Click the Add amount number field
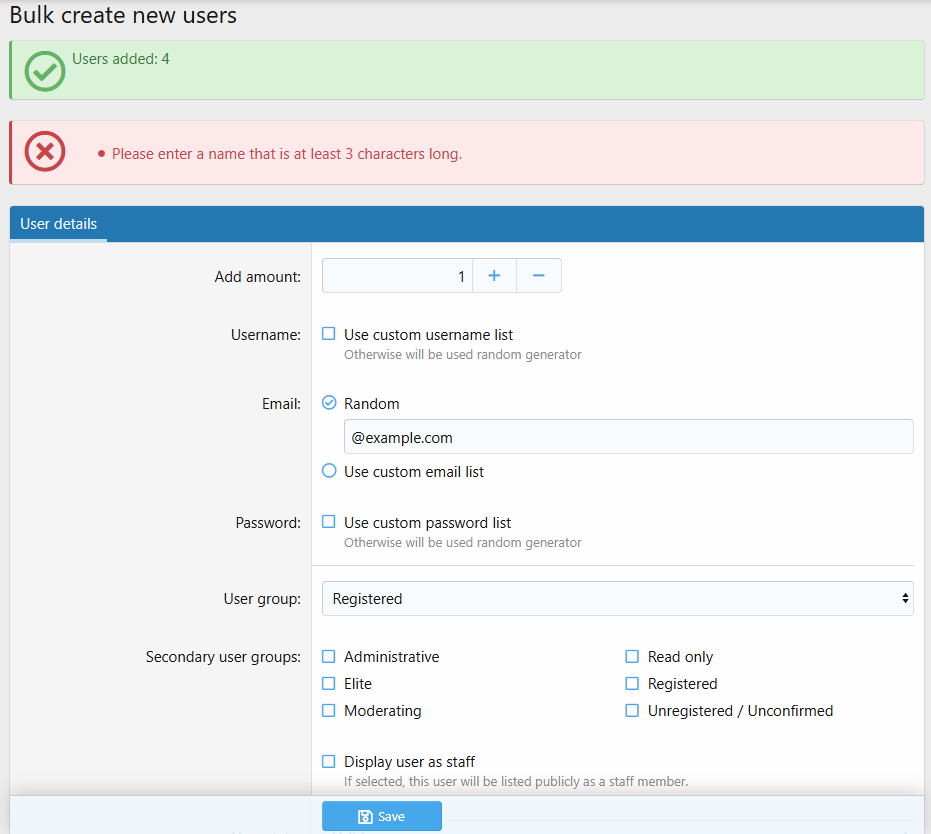This screenshot has width=931, height=834. (397, 276)
